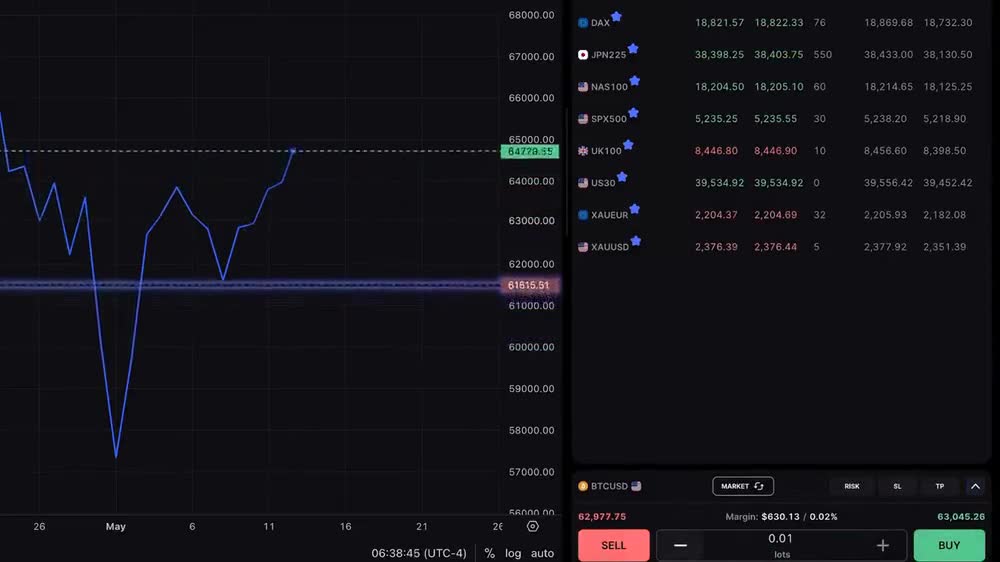Collapse the order panel chevron
This screenshot has height=562, width=1000.
click(x=975, y=486)
